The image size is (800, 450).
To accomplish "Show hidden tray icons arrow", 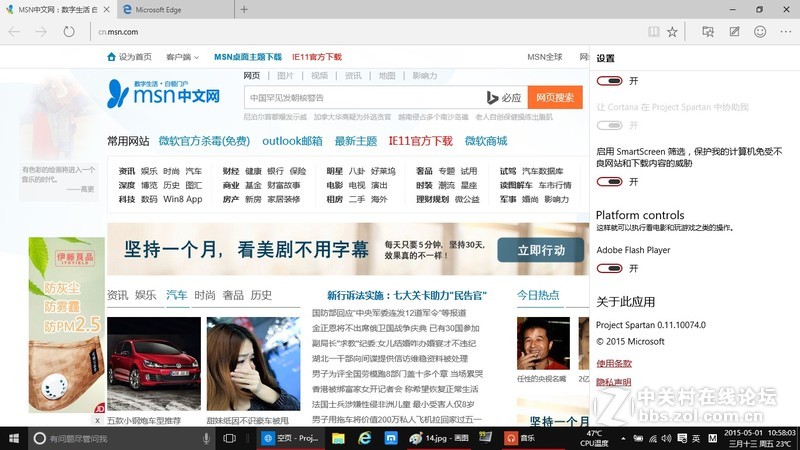I will (x=623, y=438).
